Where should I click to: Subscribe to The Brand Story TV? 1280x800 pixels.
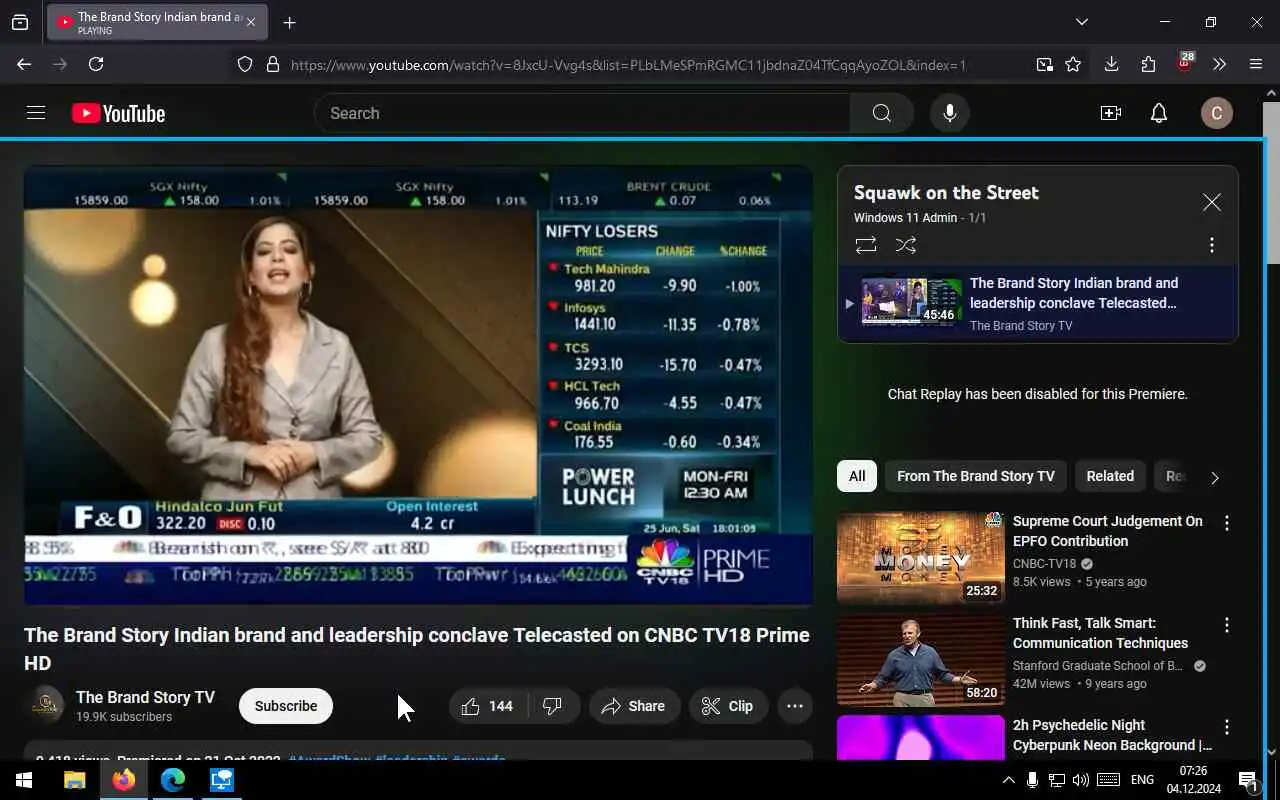(x=286, y=706)
